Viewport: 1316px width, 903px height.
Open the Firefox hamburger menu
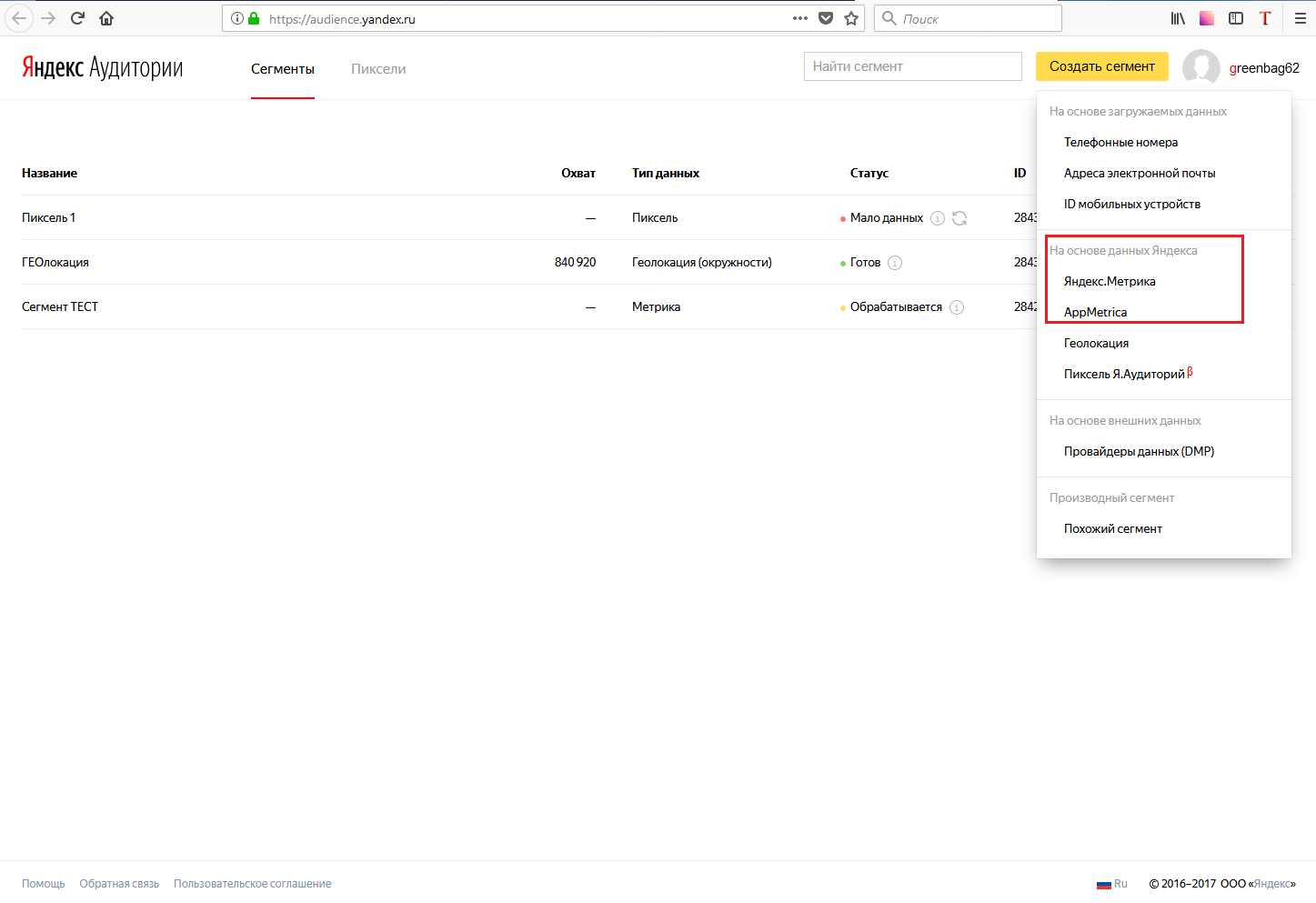1300,18
